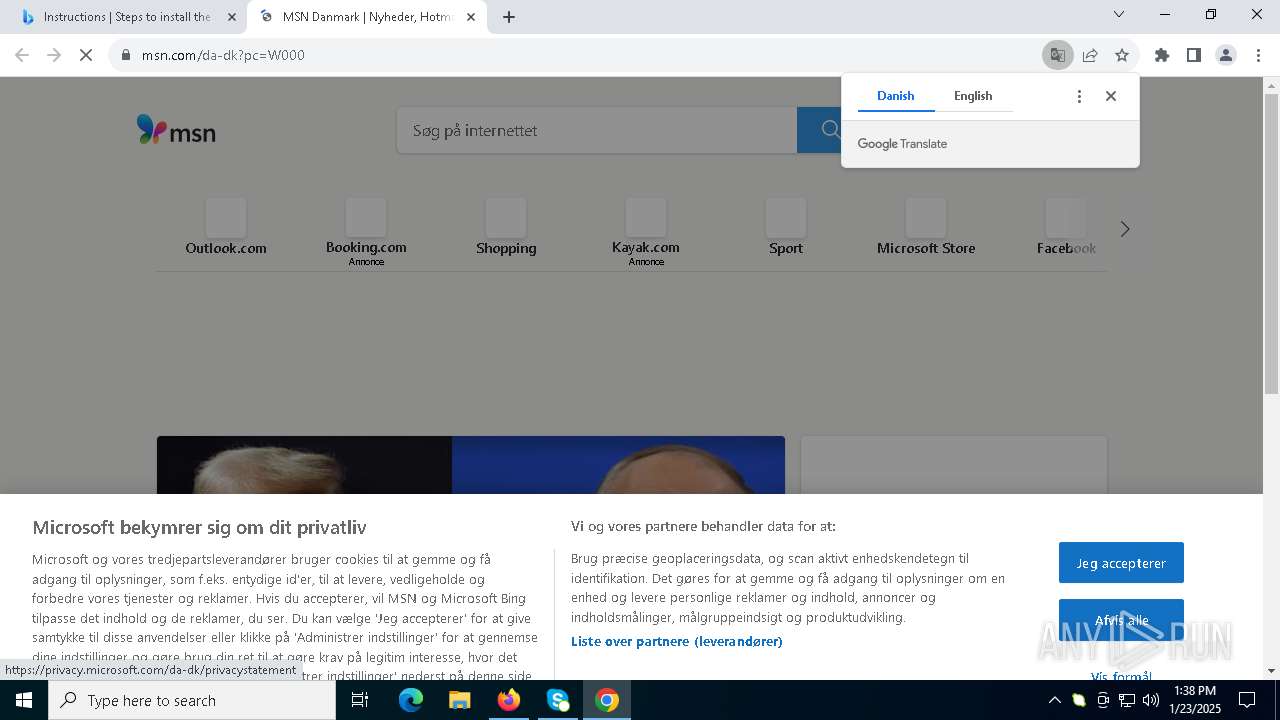Open the Booking.com shortcut
This screenshot has height=720, width=1280.
tap(366, 231)
